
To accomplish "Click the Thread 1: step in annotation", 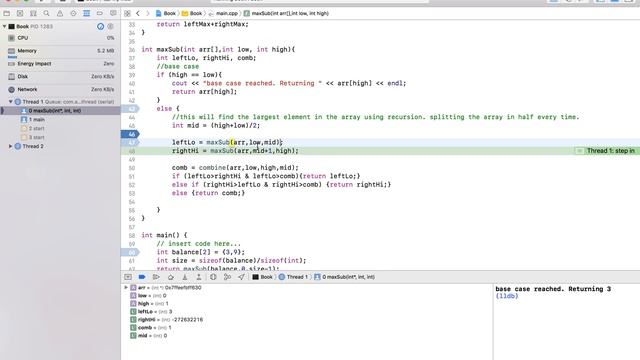I will point(606,151).
